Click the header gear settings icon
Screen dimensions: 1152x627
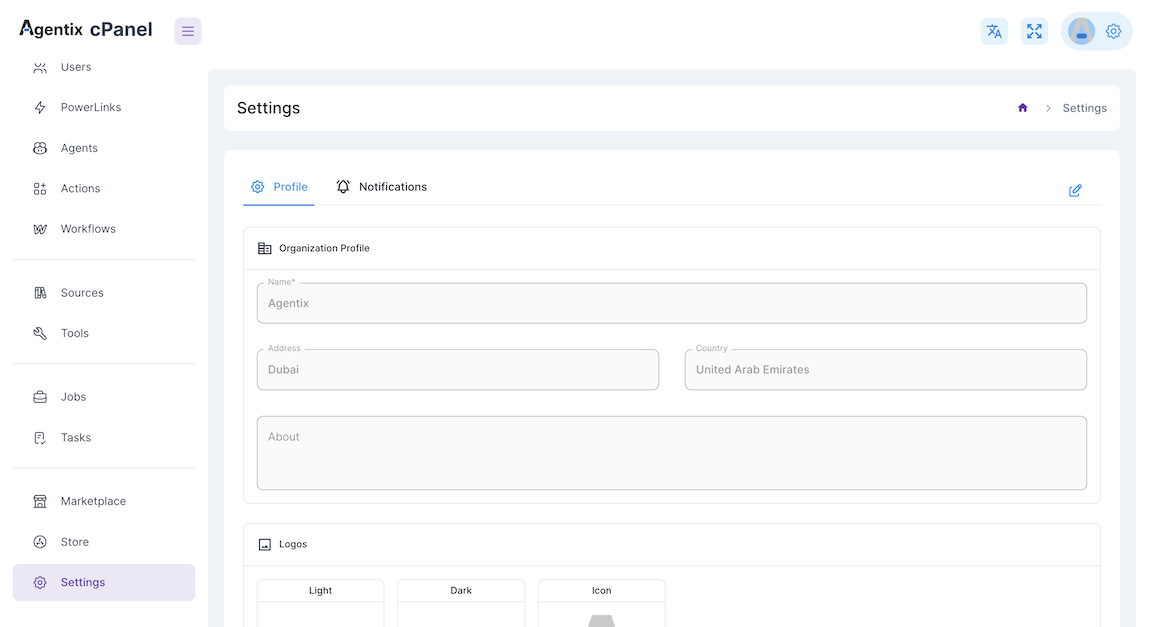pyautogui.click(x=1114, y=31)
